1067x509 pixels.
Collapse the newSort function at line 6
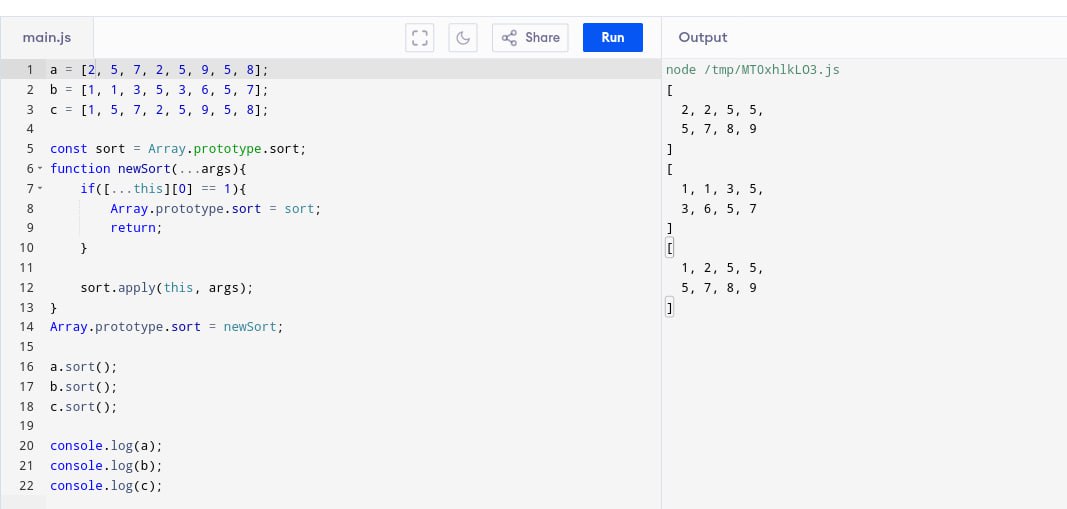click(x=40, y=169)
